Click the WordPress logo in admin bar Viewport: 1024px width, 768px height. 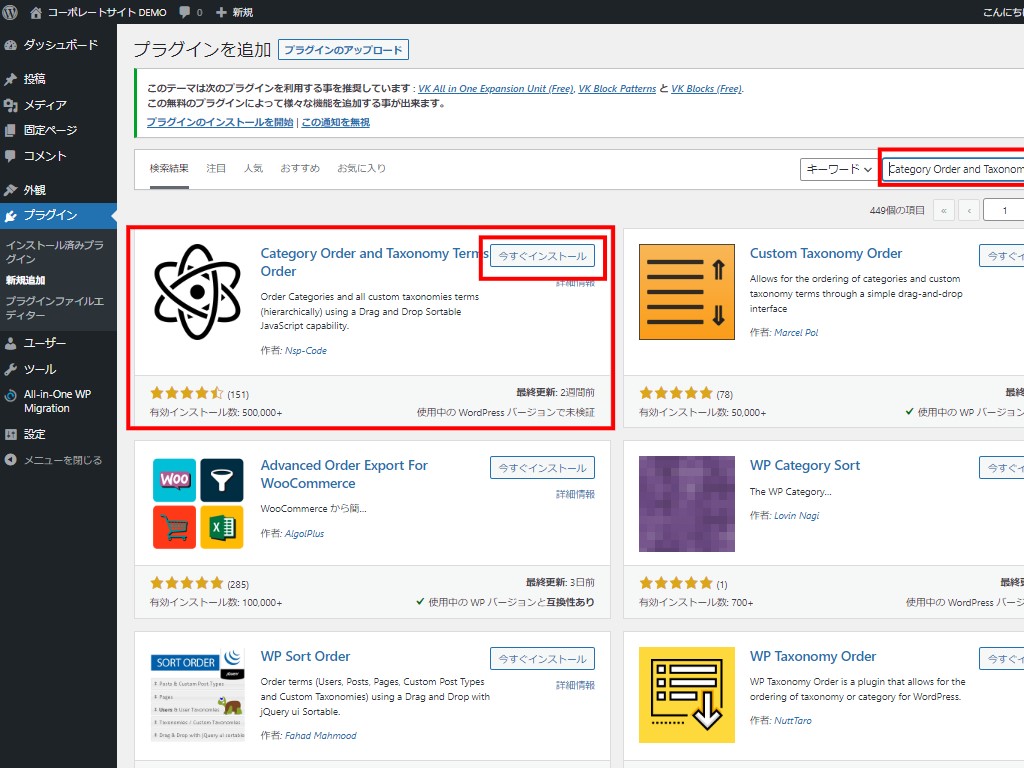(x=11, y=12)
